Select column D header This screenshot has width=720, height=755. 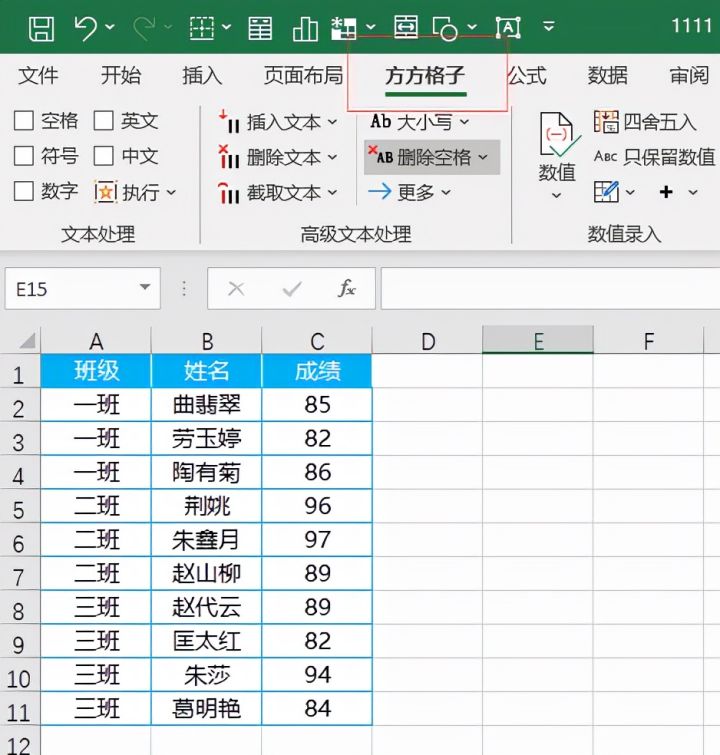428,341
